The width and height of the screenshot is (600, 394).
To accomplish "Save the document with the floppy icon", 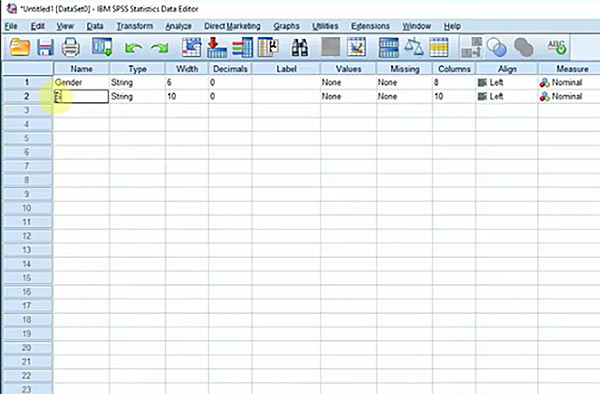I will point(45,48).
